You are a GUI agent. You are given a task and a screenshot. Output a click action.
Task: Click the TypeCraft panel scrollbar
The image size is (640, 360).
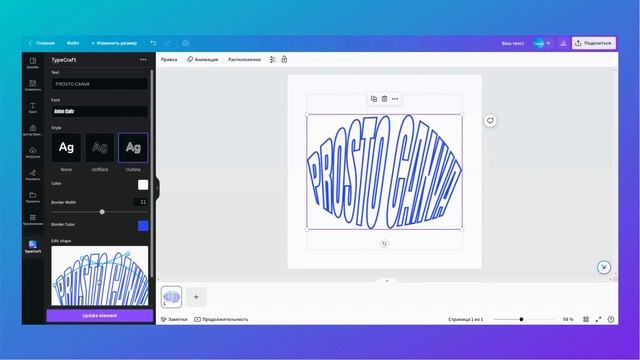152,173
